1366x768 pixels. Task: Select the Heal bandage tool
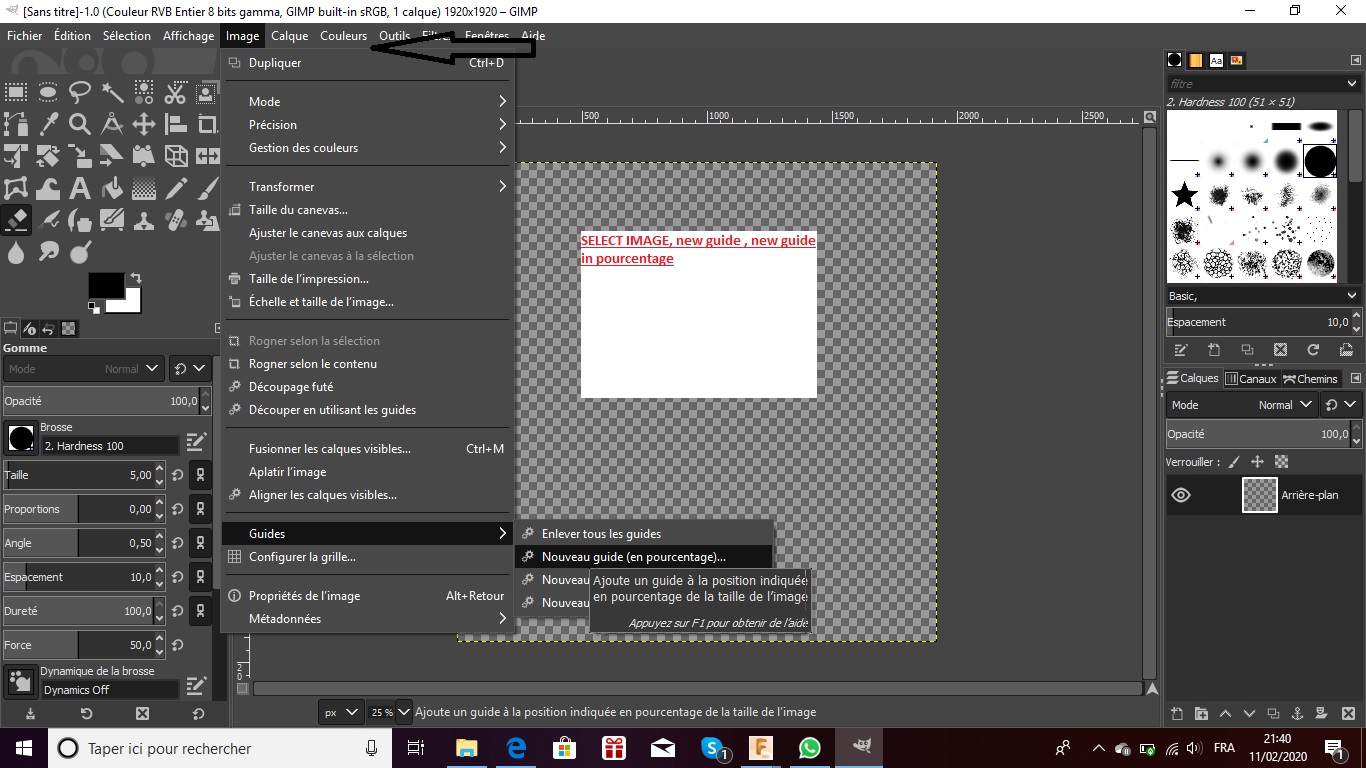pos(176,220)
